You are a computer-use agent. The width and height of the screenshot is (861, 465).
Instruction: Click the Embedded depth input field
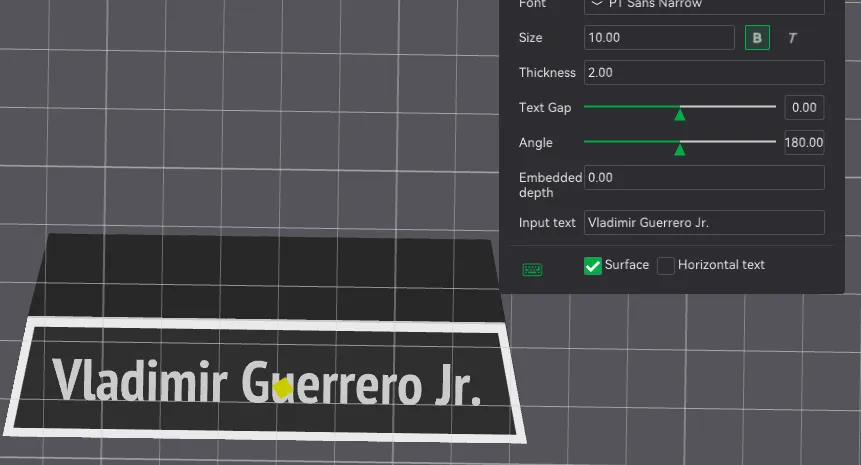704,178
